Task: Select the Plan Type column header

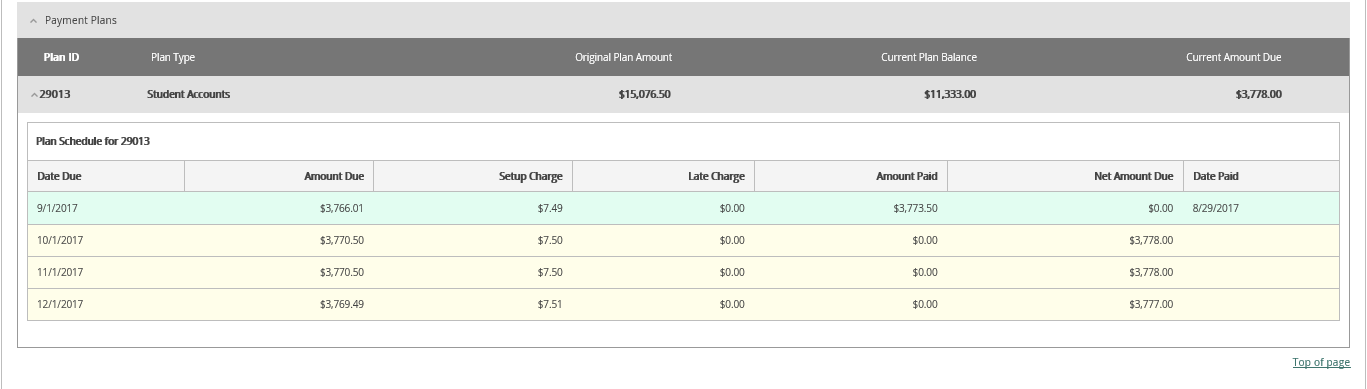Action: click(x=173, y=57)
